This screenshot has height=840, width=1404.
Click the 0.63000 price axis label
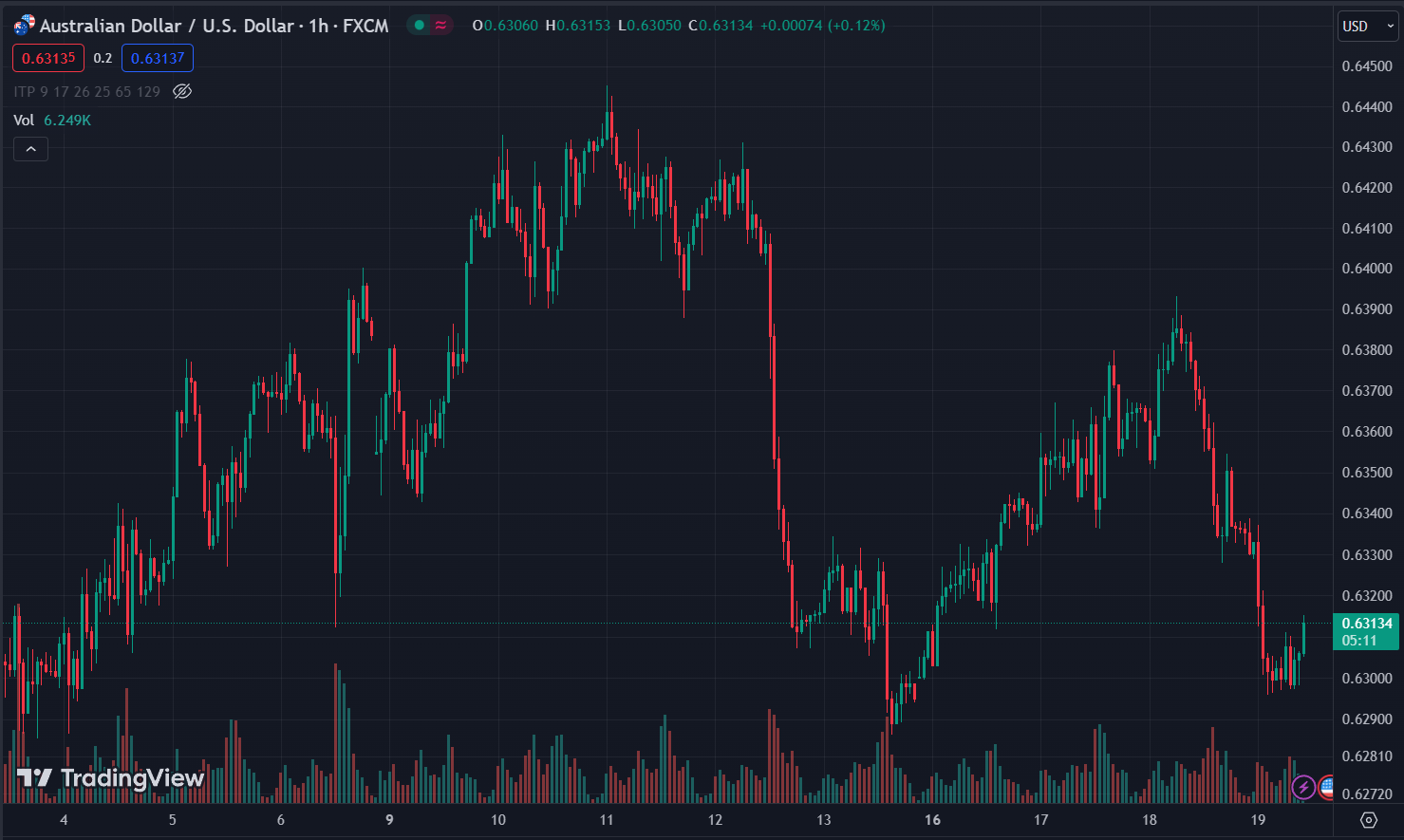1367,678
